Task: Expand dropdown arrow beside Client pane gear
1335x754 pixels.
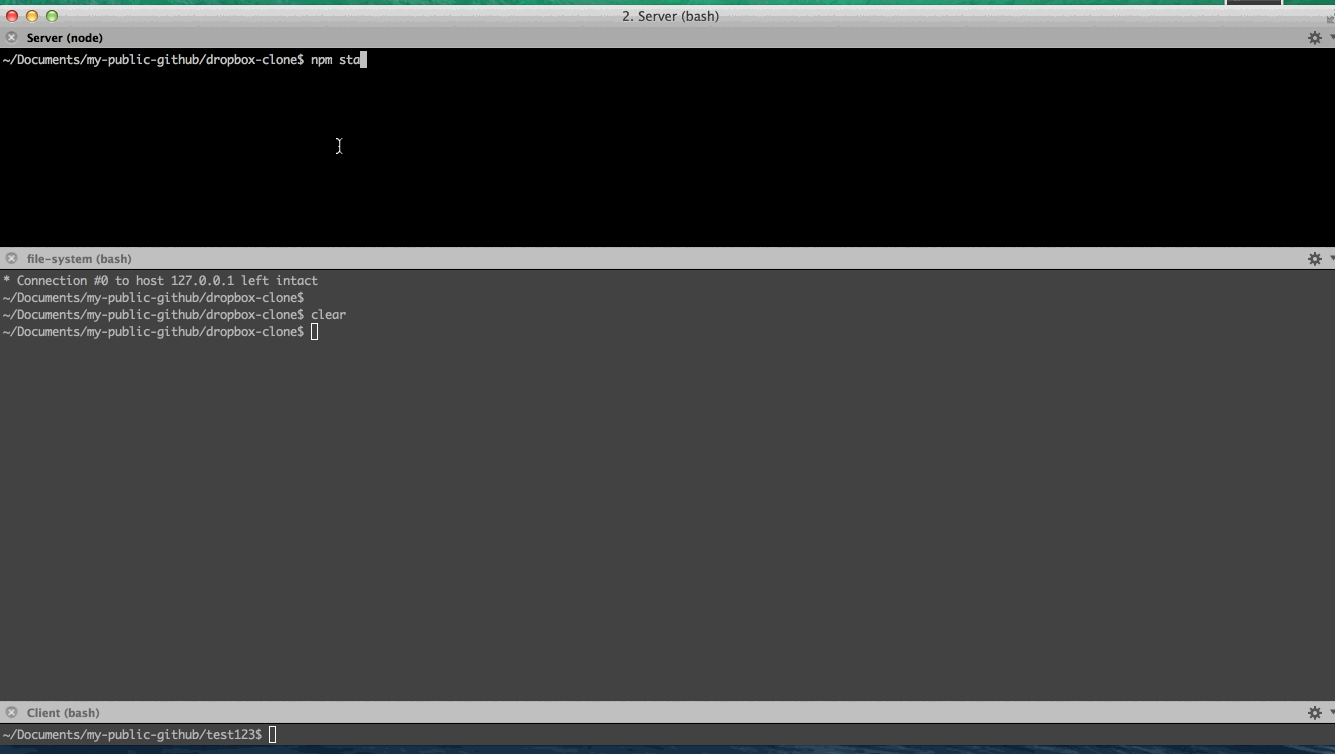Action: click(x=1331, y=713)
